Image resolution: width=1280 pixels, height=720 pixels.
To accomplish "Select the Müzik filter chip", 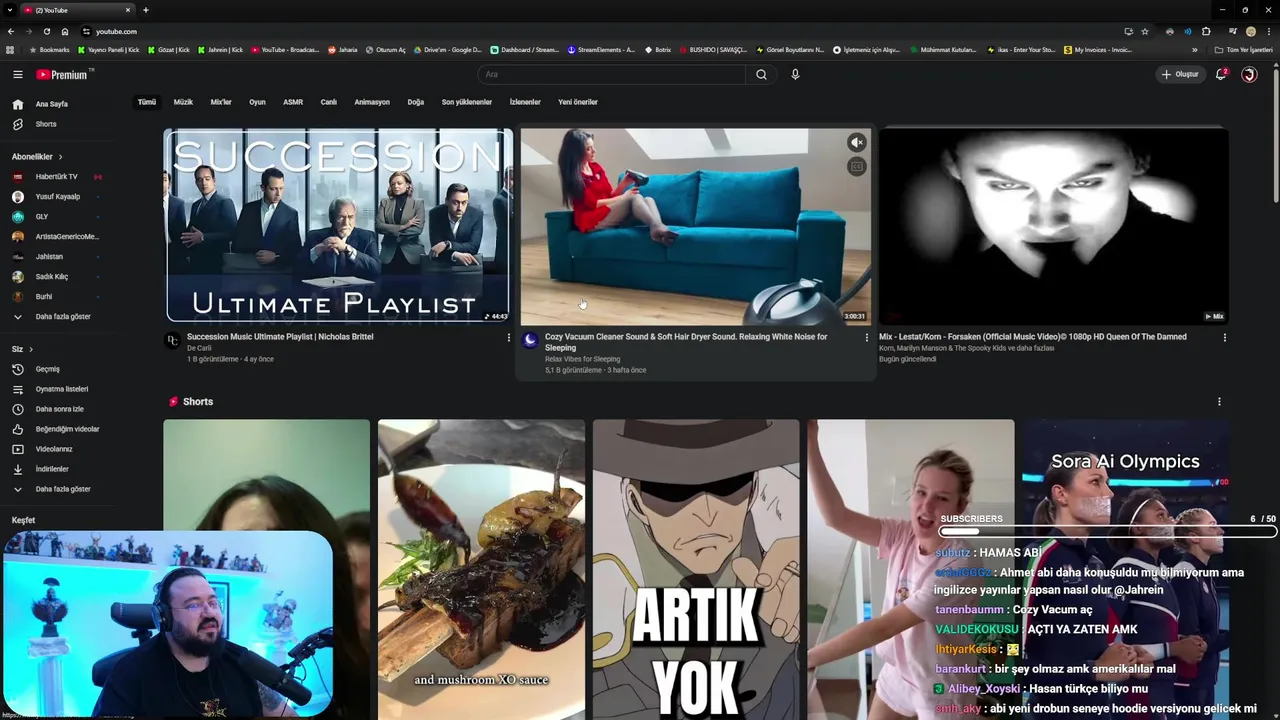I will [x=183, y=102].
